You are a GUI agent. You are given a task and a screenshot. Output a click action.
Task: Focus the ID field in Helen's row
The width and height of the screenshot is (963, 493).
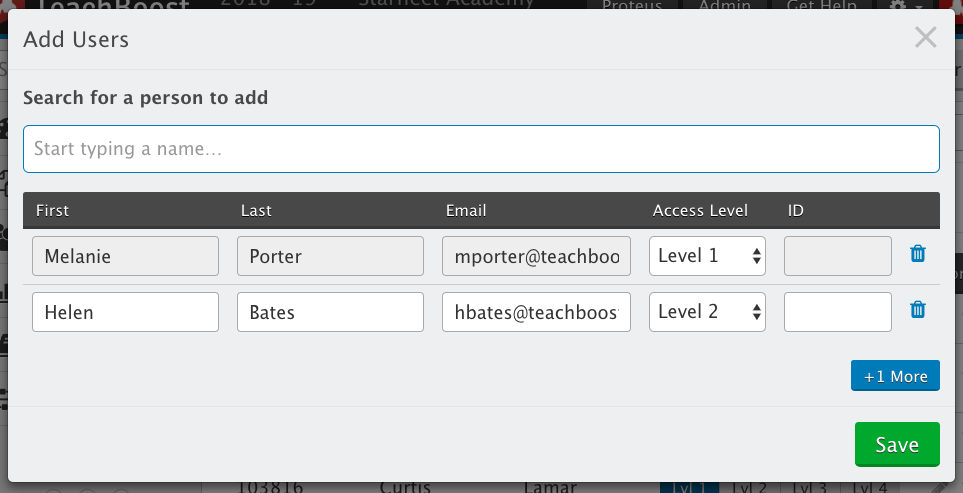pyautogui.click(x=838, y=312)
